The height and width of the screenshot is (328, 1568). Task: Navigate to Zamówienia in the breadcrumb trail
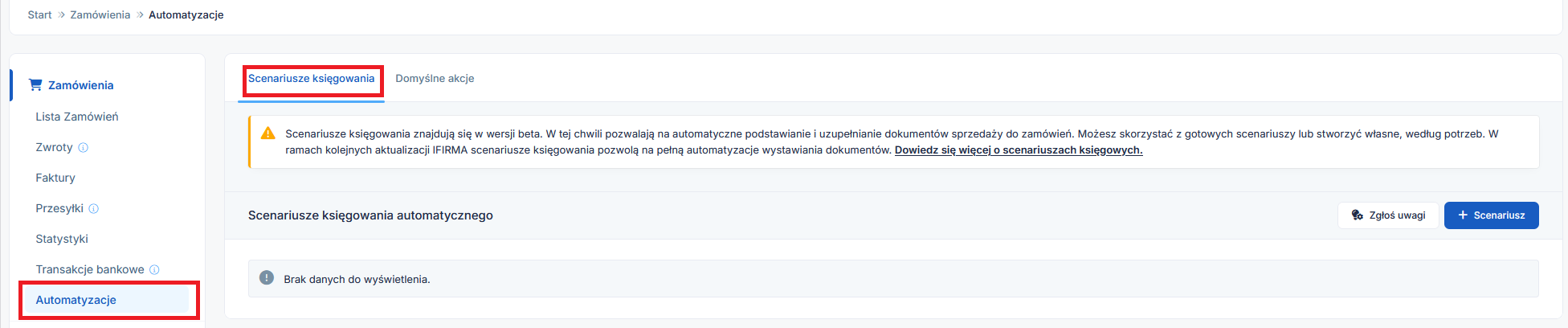tap(100, 15)
